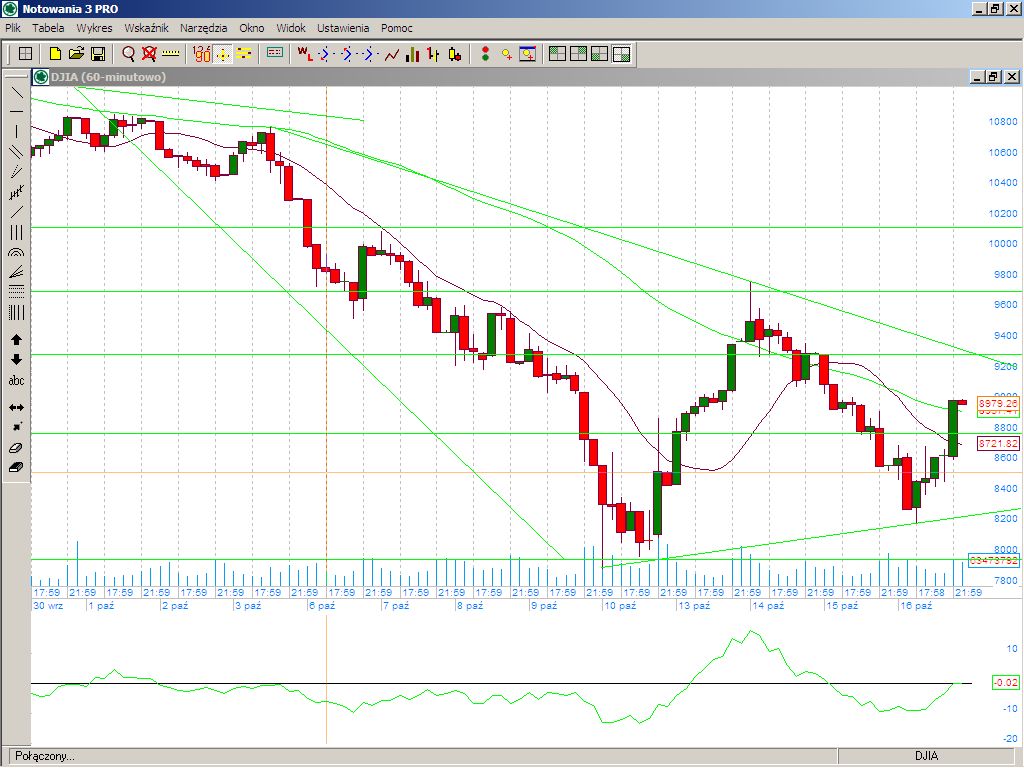Open the Tabela menu
This screenshot has width=1024, height=768.
point(48,28)
